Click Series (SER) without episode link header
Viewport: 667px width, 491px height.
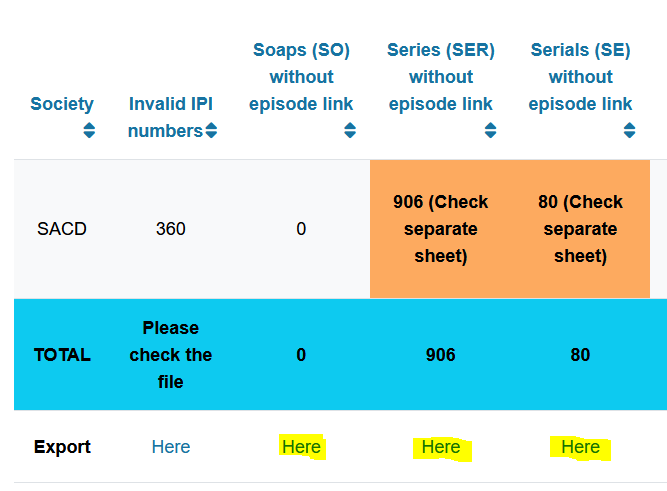[x=441, y=77]
